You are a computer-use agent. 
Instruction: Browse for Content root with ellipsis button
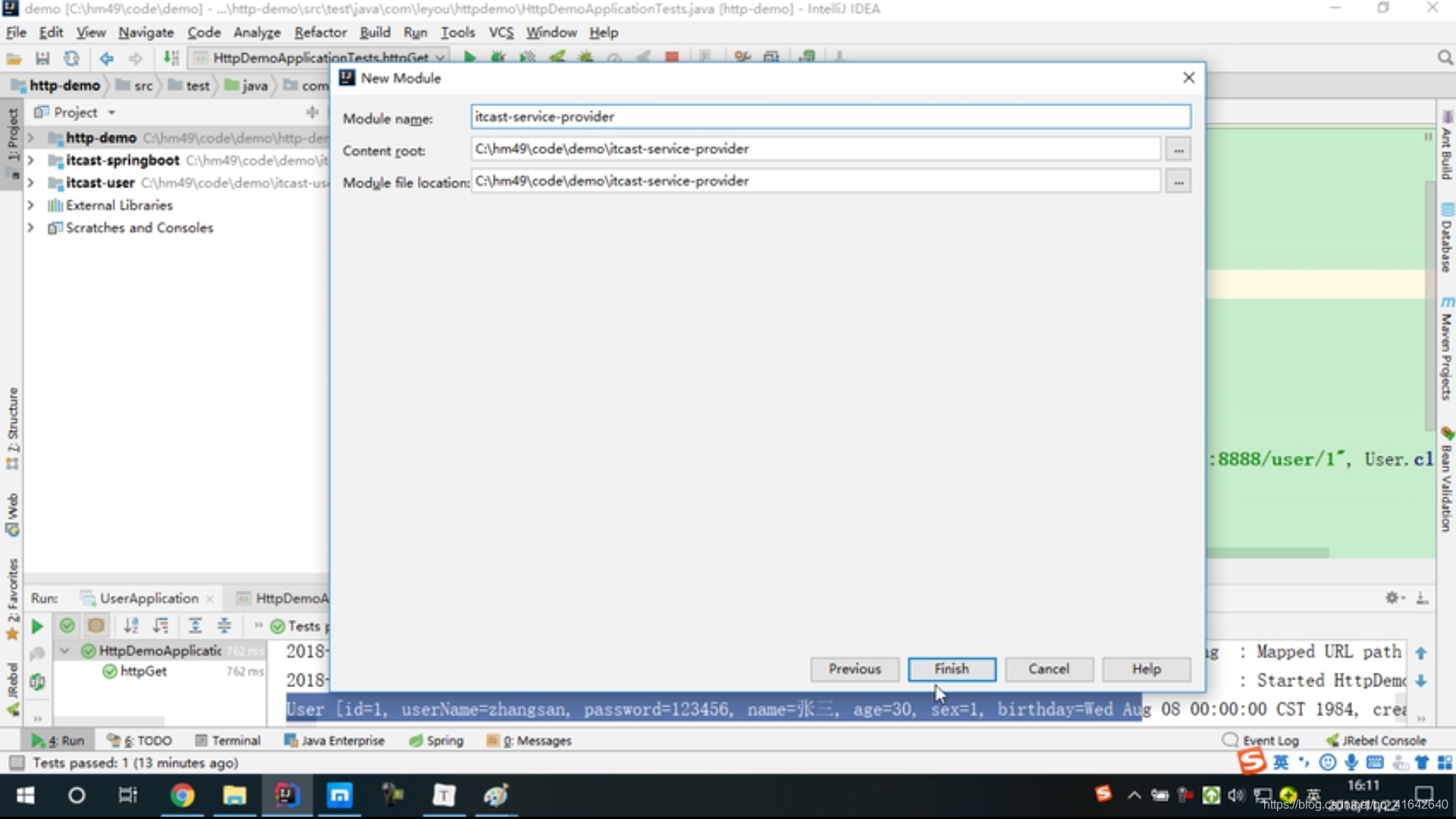pyautogui.click(x=1178, y=149)
